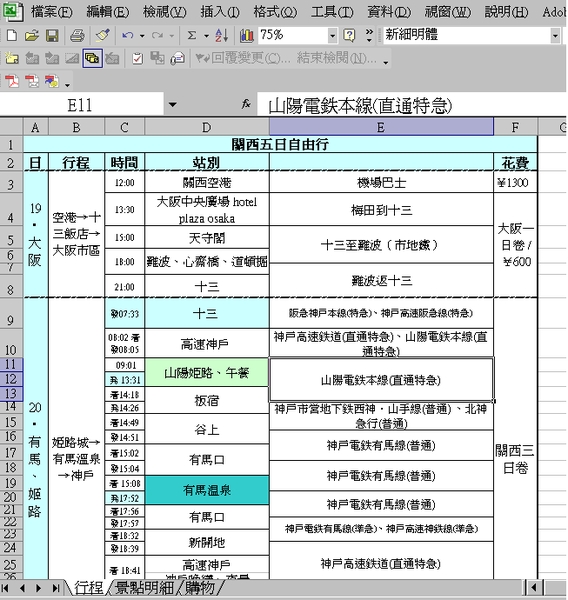Click the Convert to PDF and Email icon

pyautogui.click(x=32, y=81)
